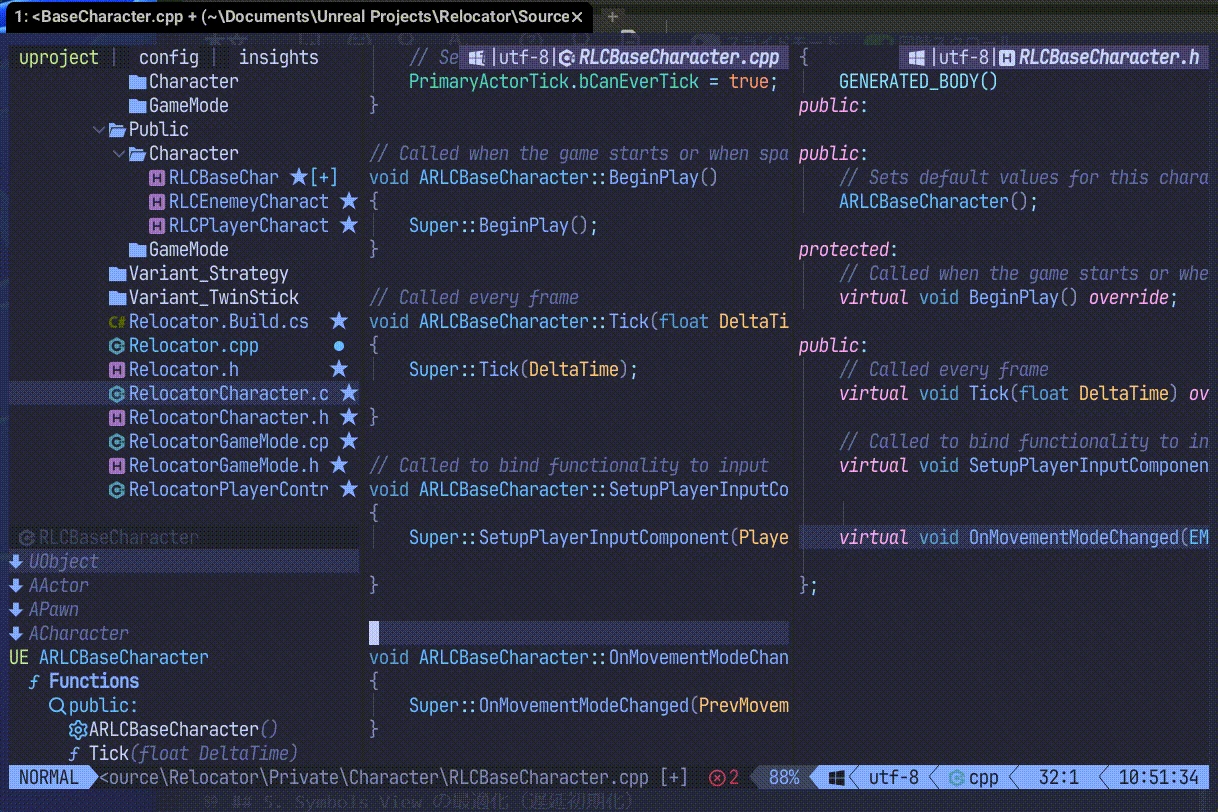Click the header icon of RLCEnemeyCharact
The width and height of the screenshot is (1218, 812).
tap(157, 201)
